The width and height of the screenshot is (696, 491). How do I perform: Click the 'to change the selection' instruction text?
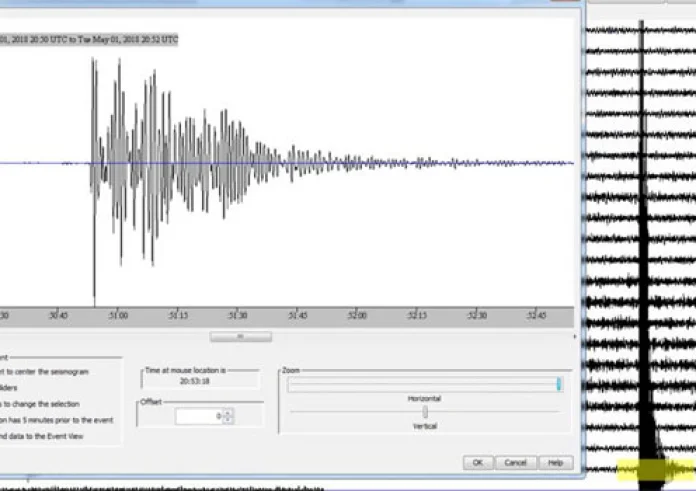[42, 404]
